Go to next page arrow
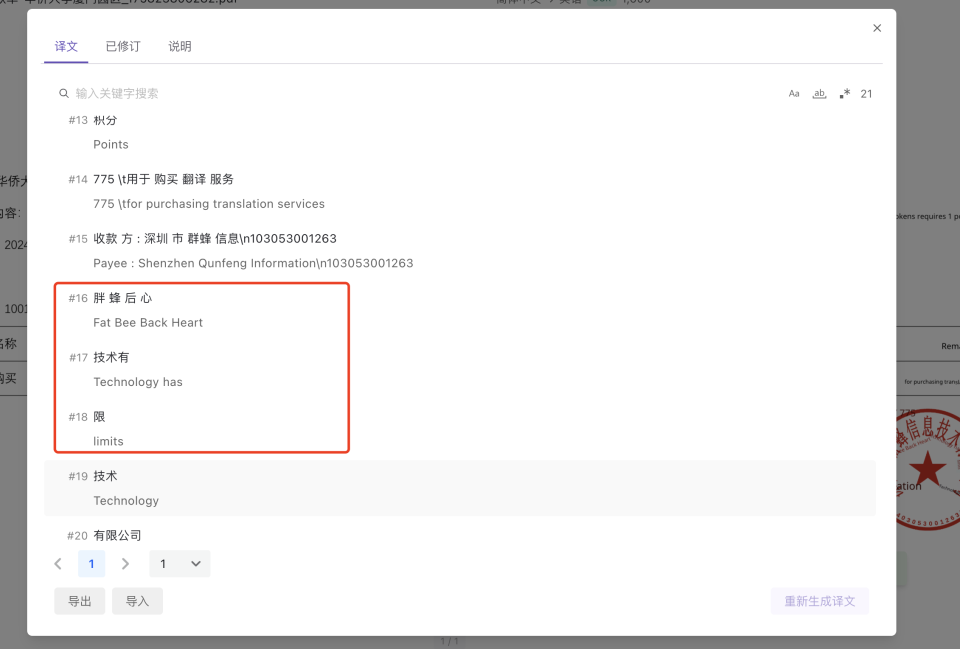 pyautogui.click(x=125, y=564)
